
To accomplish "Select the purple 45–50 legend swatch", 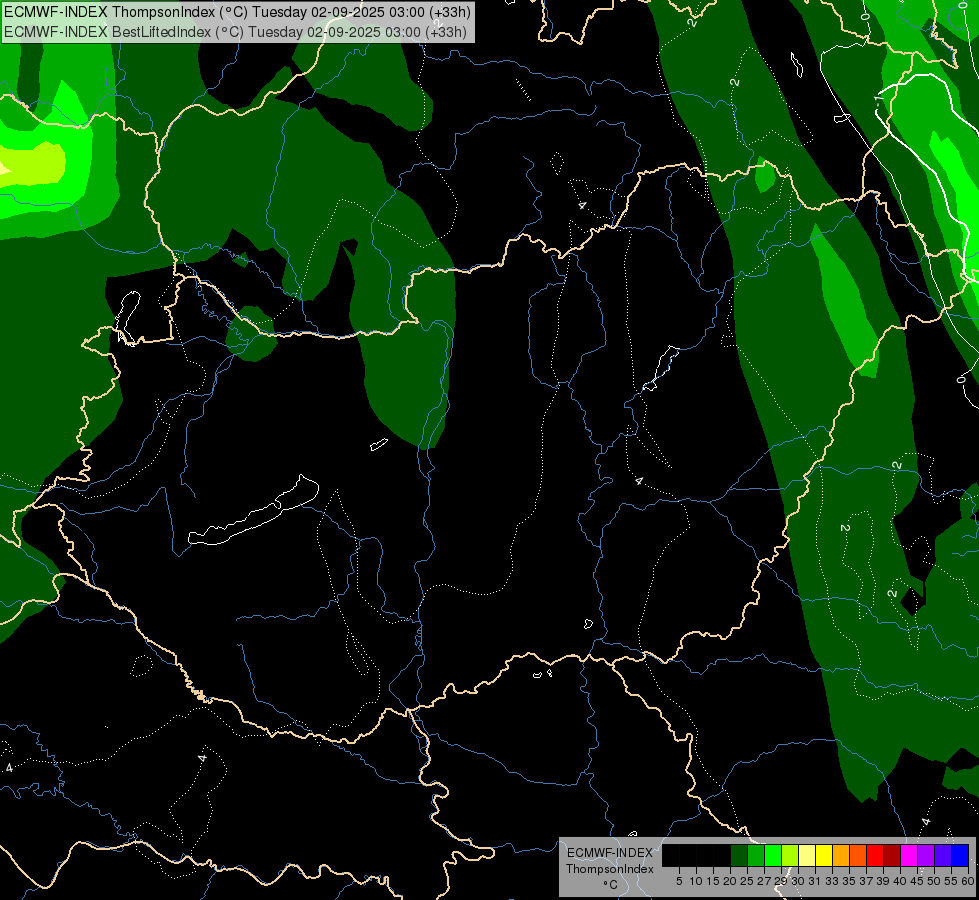I will pos(926,855).
